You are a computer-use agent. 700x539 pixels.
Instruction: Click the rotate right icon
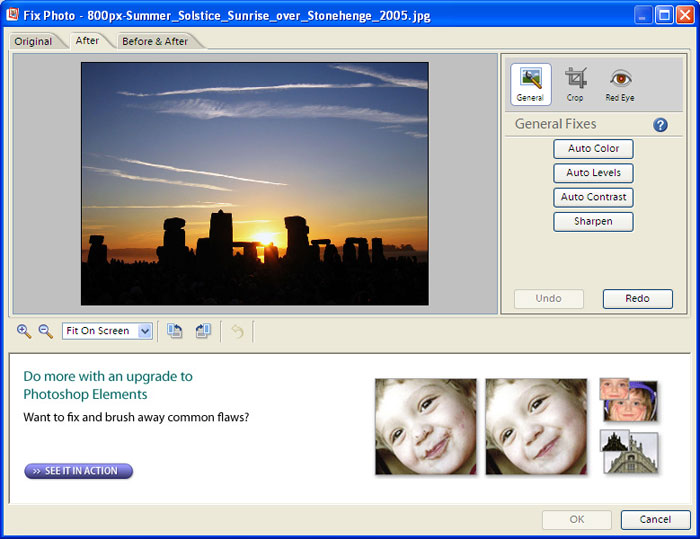[x=203, y=331]
